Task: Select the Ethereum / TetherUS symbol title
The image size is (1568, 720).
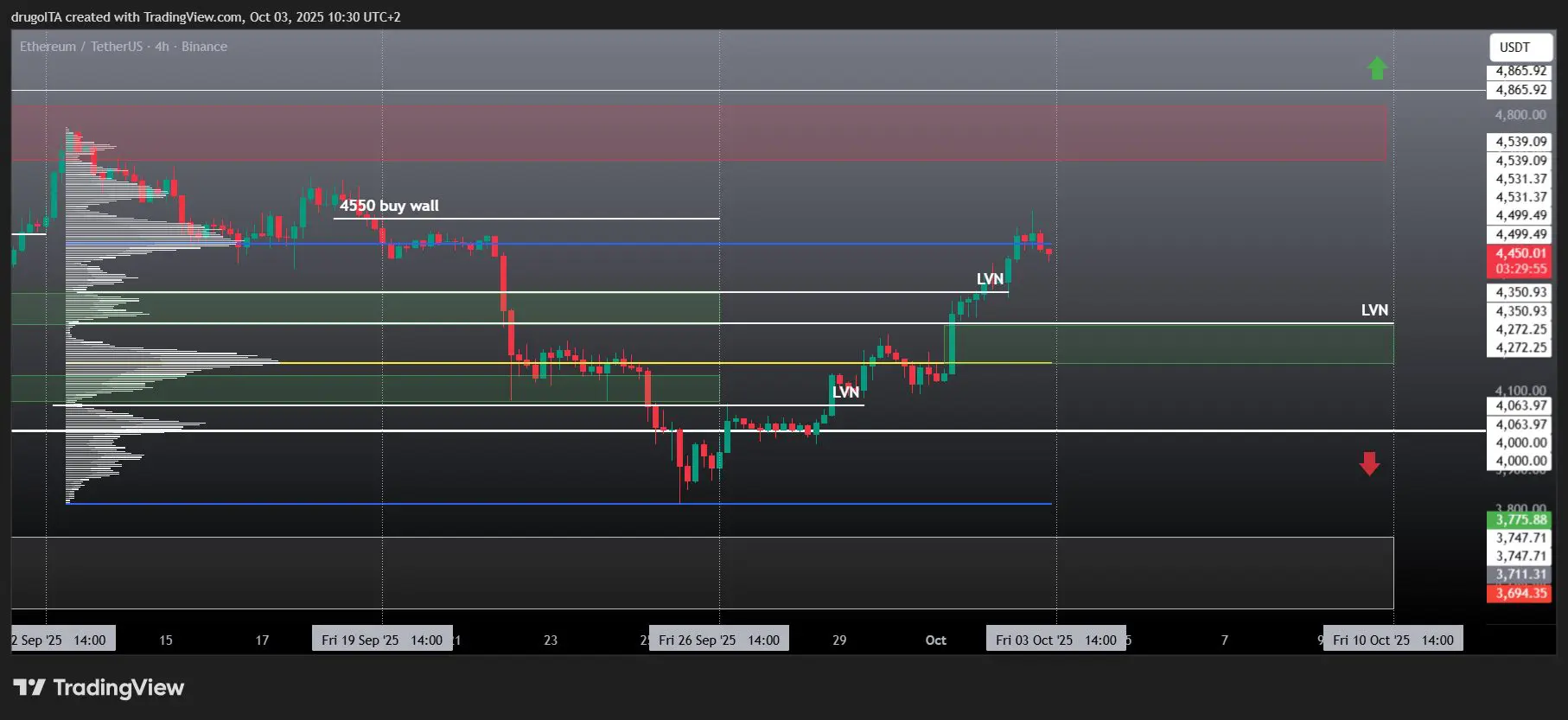Action: pyautogui.click(x=124, y=47)
